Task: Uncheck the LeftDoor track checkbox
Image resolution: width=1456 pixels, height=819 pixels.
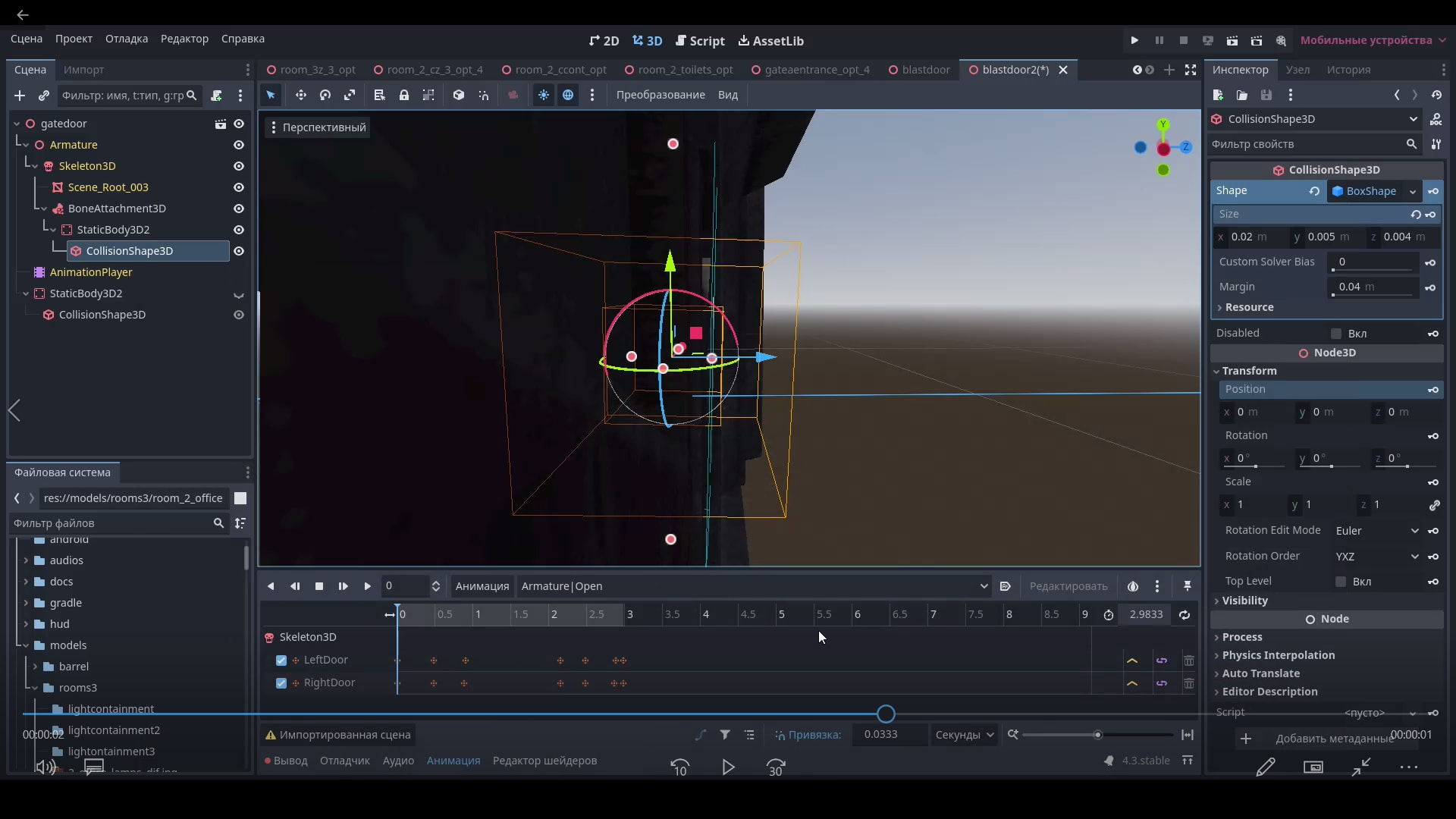Action: click(281, 661)
